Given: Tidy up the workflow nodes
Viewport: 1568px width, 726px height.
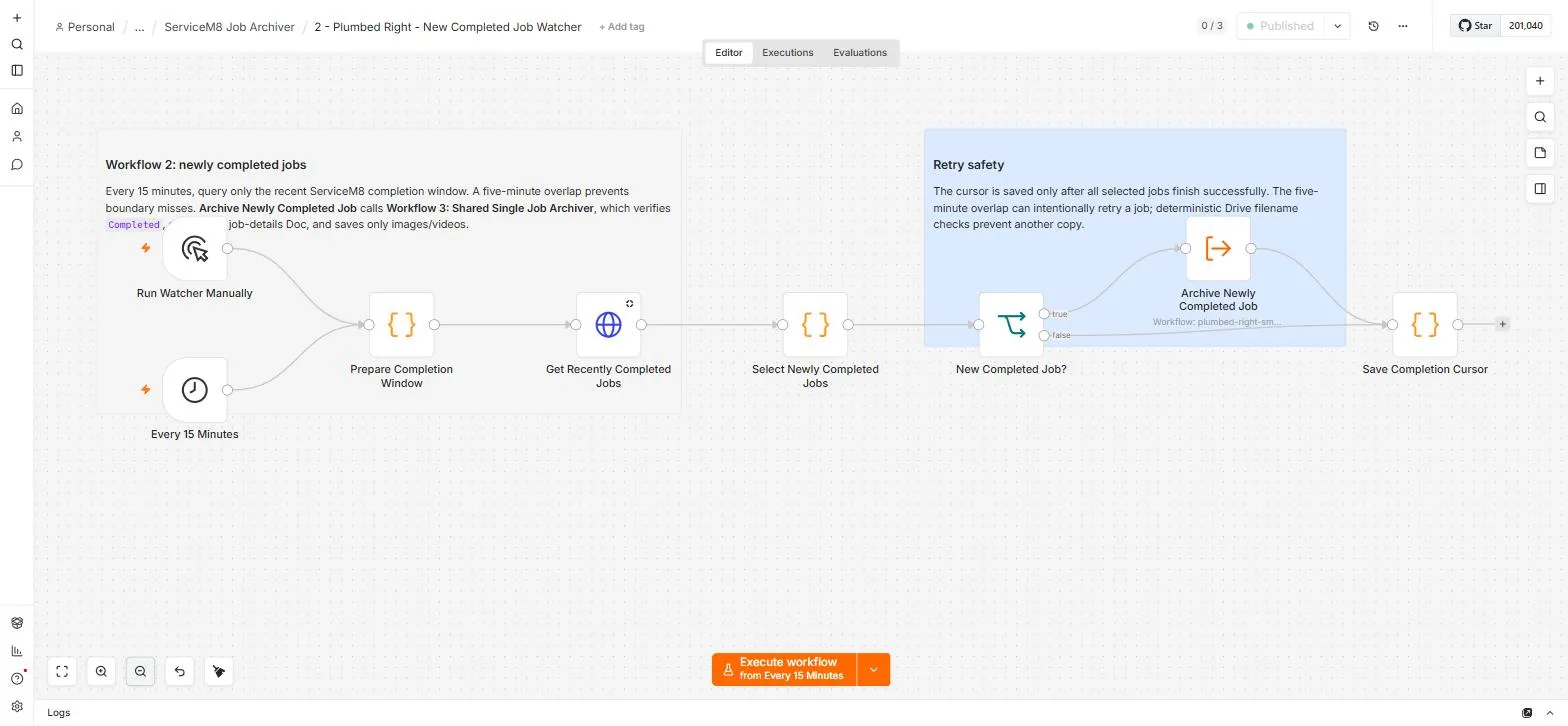Looking at the screenshot, I should tap(218, 671).
